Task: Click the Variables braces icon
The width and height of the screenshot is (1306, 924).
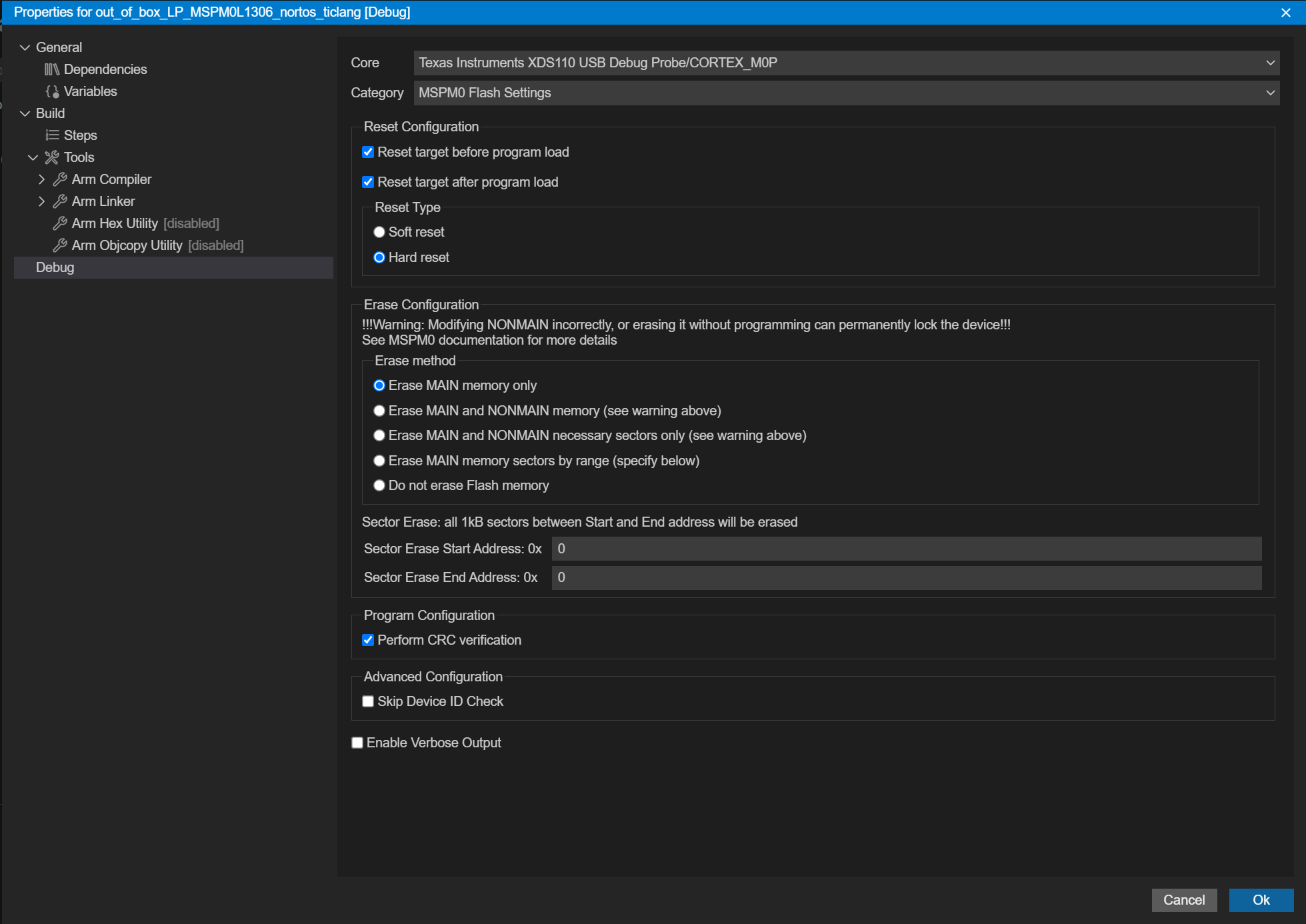Action: [x=52, y=91]
